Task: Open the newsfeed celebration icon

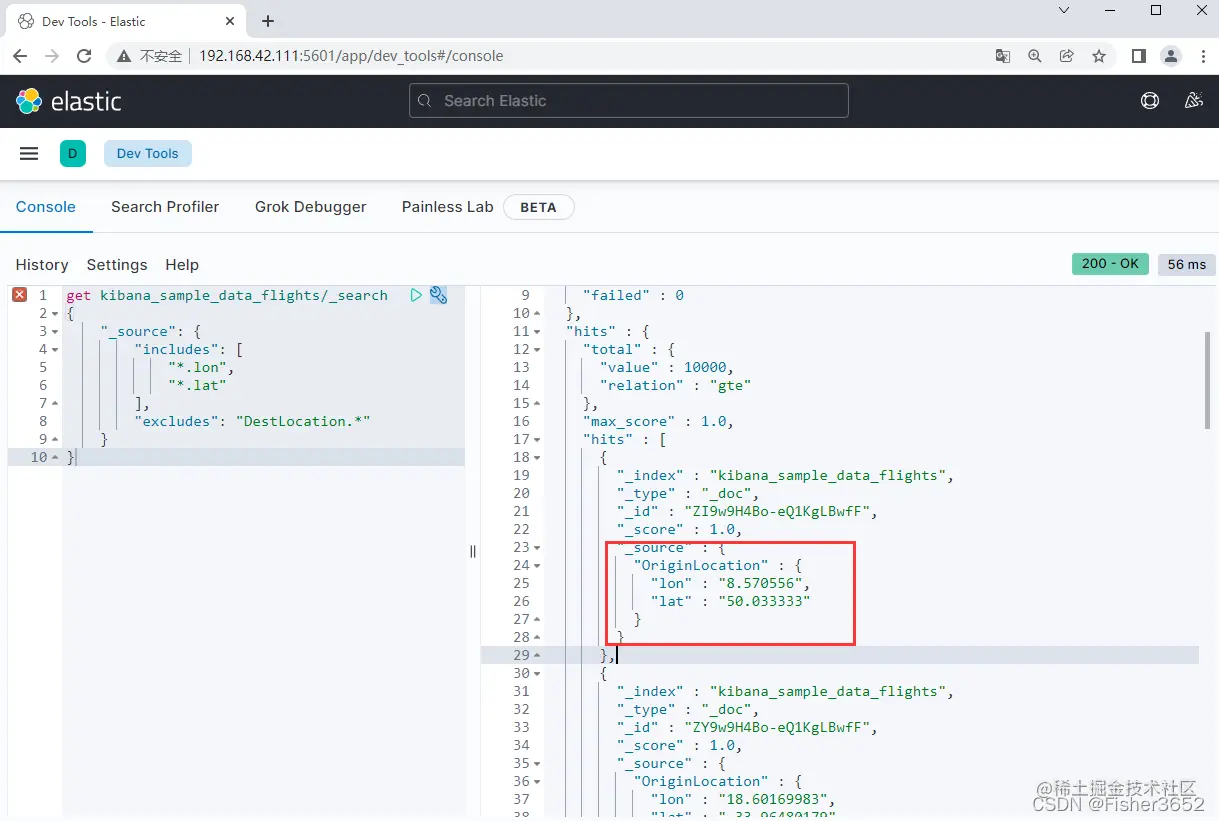Action: pyautogui.click(x=1193, y=101)
